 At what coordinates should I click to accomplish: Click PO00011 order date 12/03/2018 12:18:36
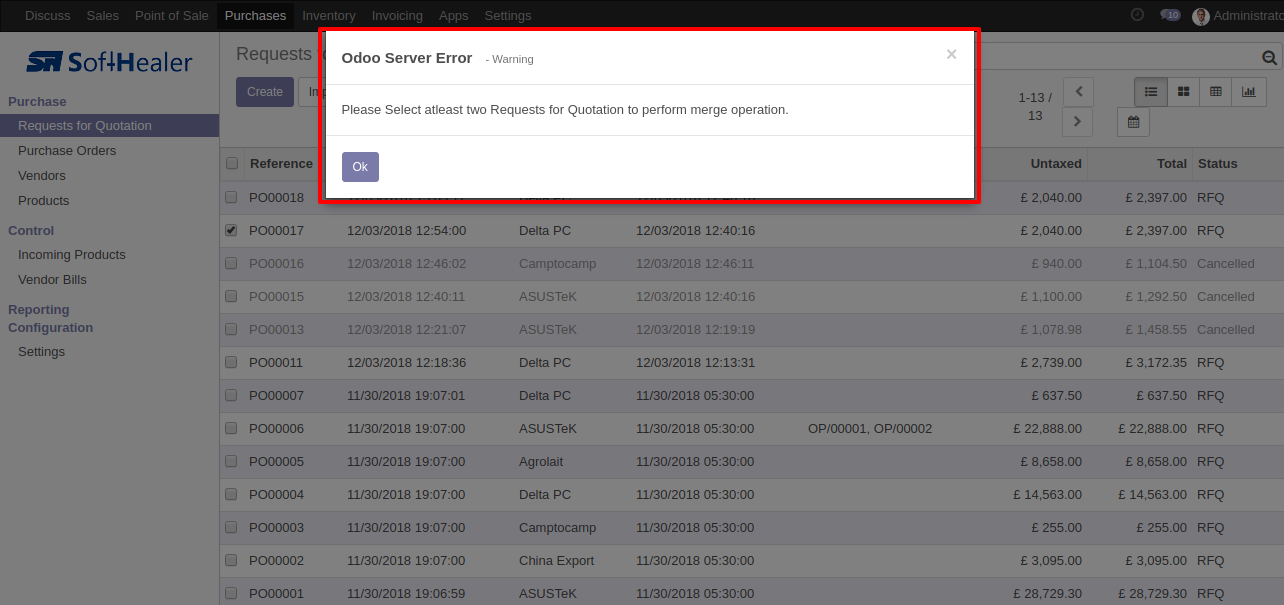[406, 362]
